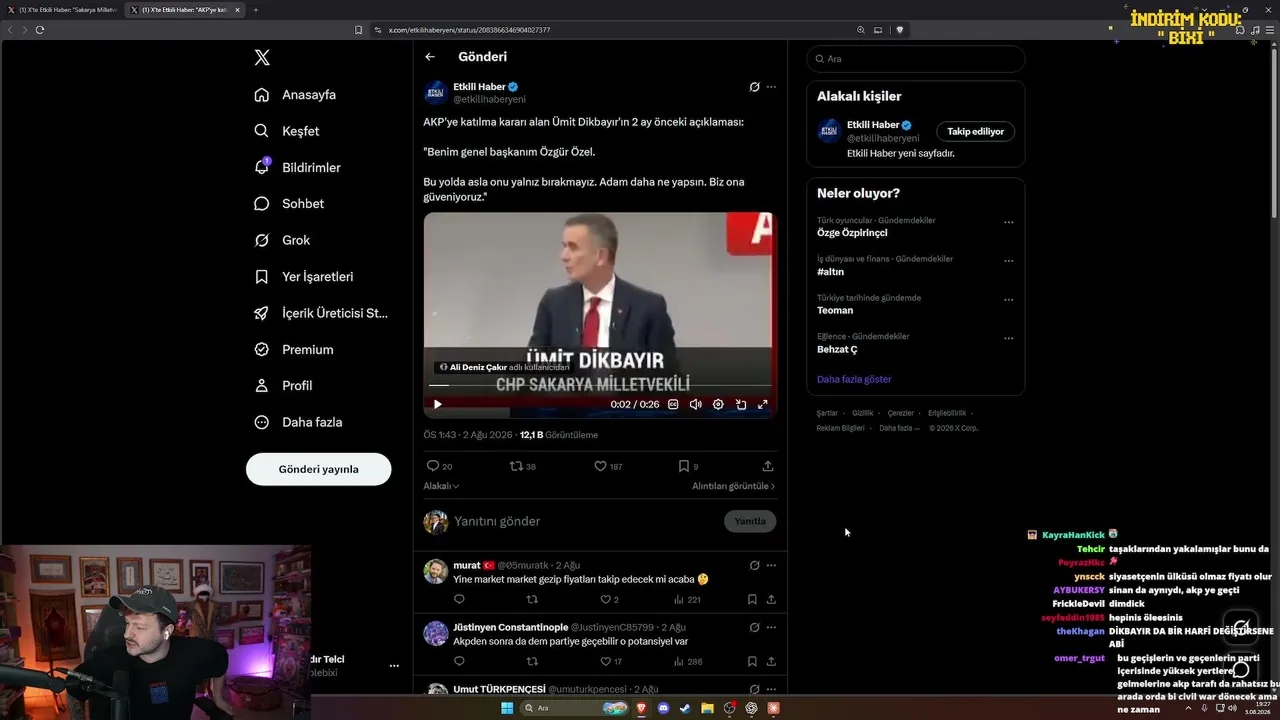Expand the Alakalı sort dropdown
This screenshot has width=1280, height=720.
point(441,486)
